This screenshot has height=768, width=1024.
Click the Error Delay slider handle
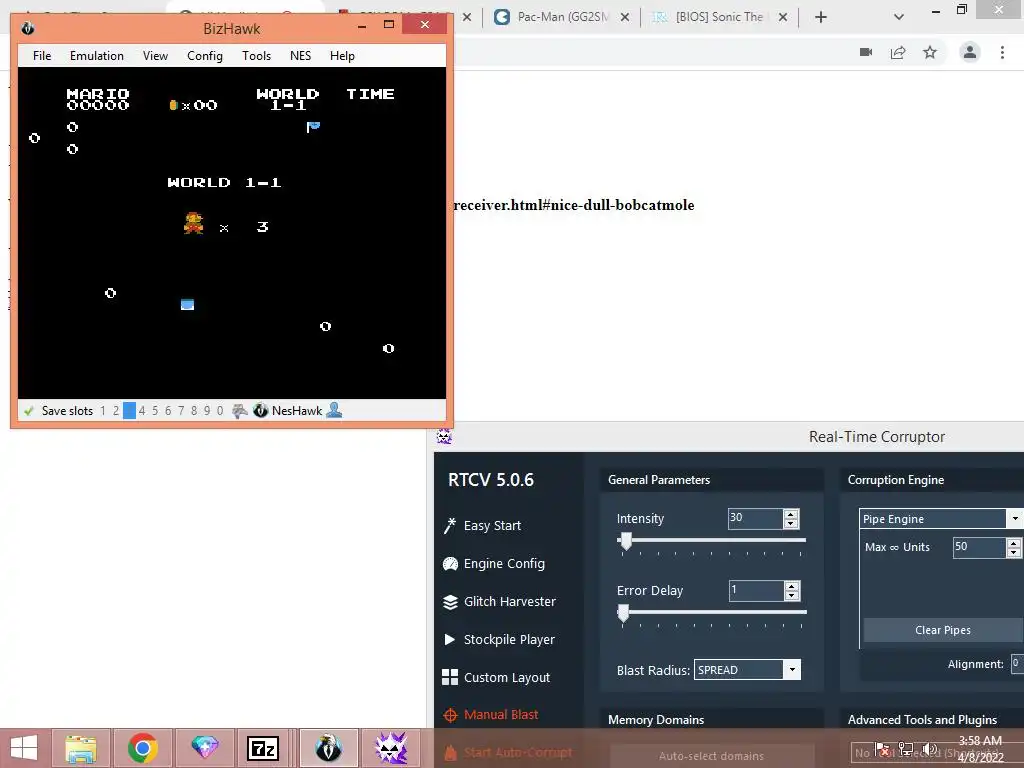[623, 613]
